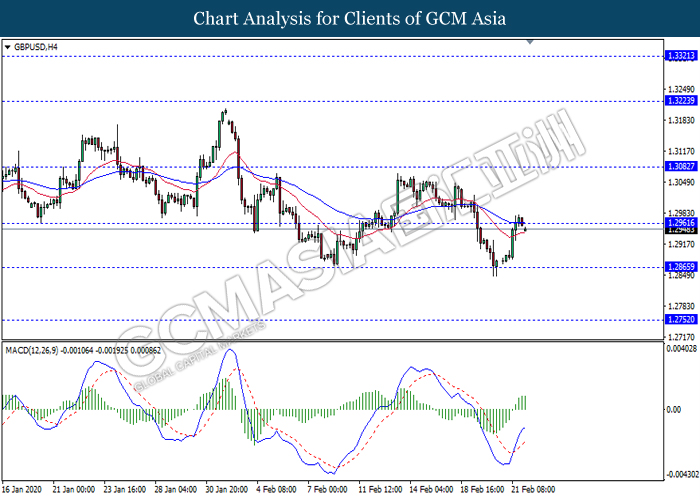This screenshot has width=700, height=500.
Task: Click the 11 Feb 12:00 time label
Action: 380,490
